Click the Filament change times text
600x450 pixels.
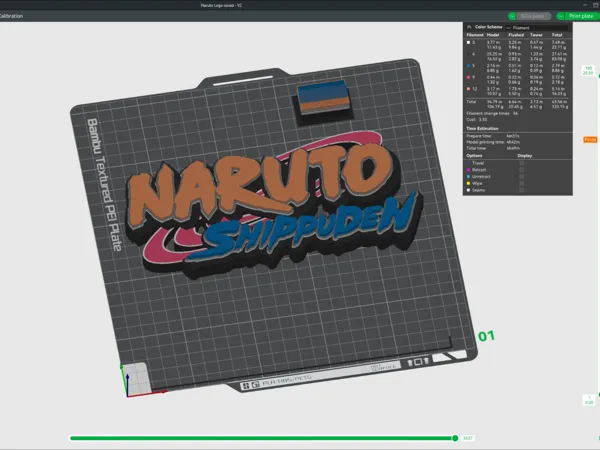[x=492, y=113]
